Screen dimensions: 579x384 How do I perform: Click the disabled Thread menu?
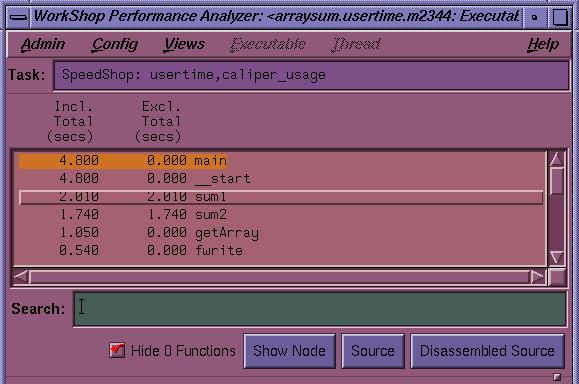tap(356, 45)
